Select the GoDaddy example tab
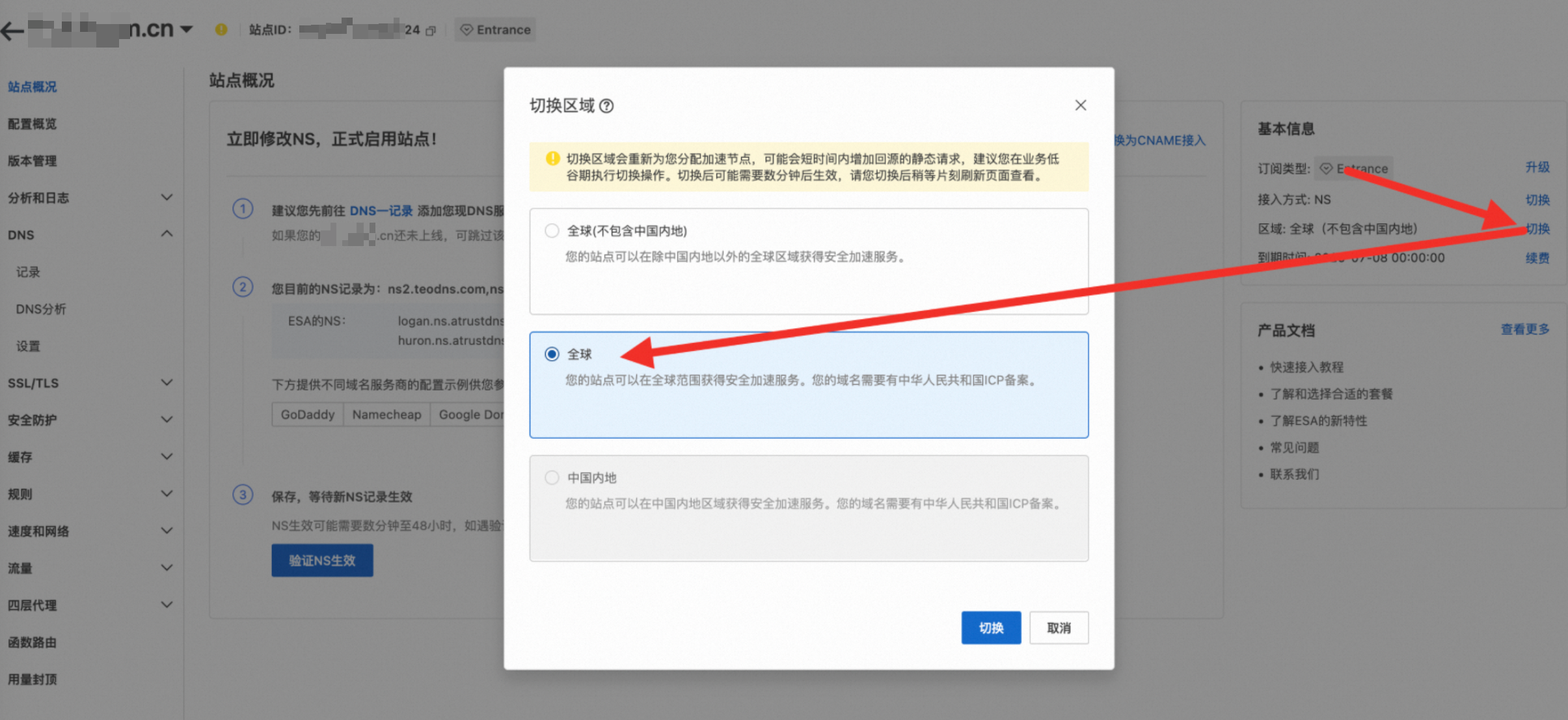The image size is (1568, 720). 307,415
